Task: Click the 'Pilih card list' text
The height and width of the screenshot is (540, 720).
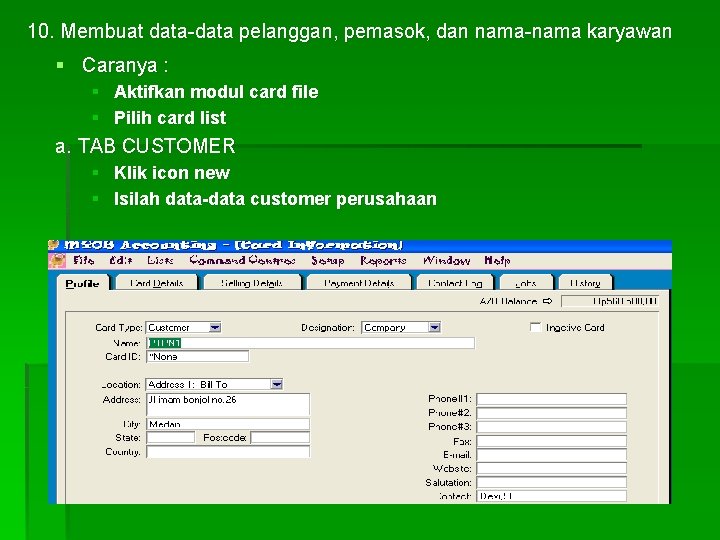Action: (170, 118)
